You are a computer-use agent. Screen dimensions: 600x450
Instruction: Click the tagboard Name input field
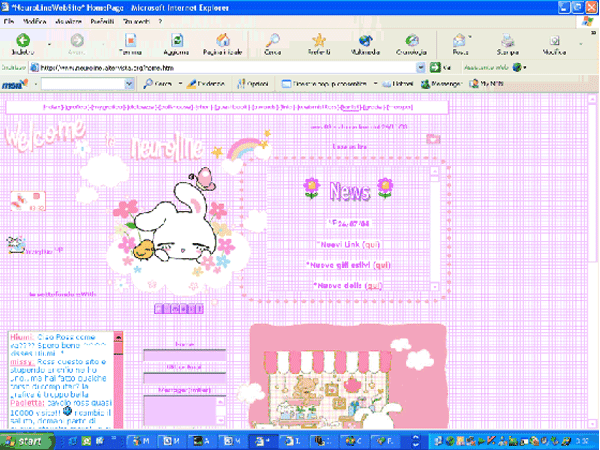pyautogui.click(x=184, y=355)
